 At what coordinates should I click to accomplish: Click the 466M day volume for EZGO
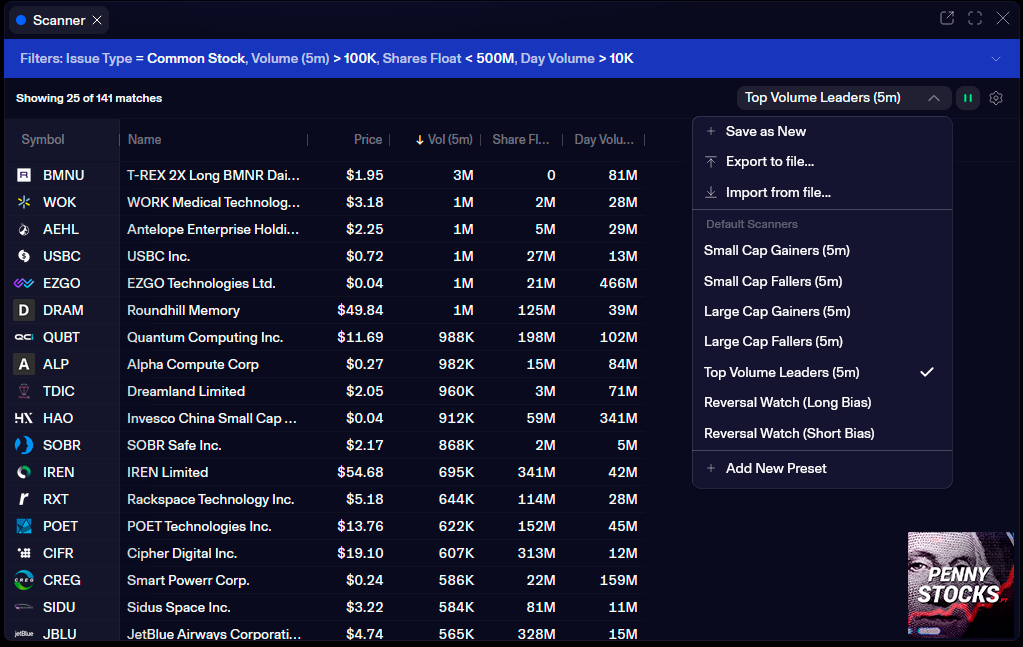[x=618, y=283]
